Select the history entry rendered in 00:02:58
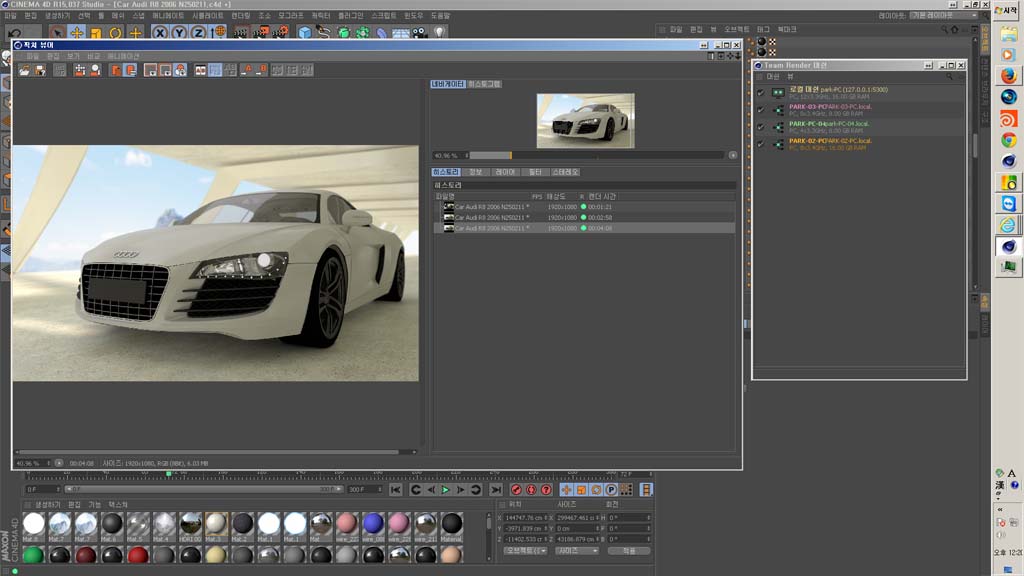Image resolution: width=1024 pixels, height=576 pixels. click(584, 217)
